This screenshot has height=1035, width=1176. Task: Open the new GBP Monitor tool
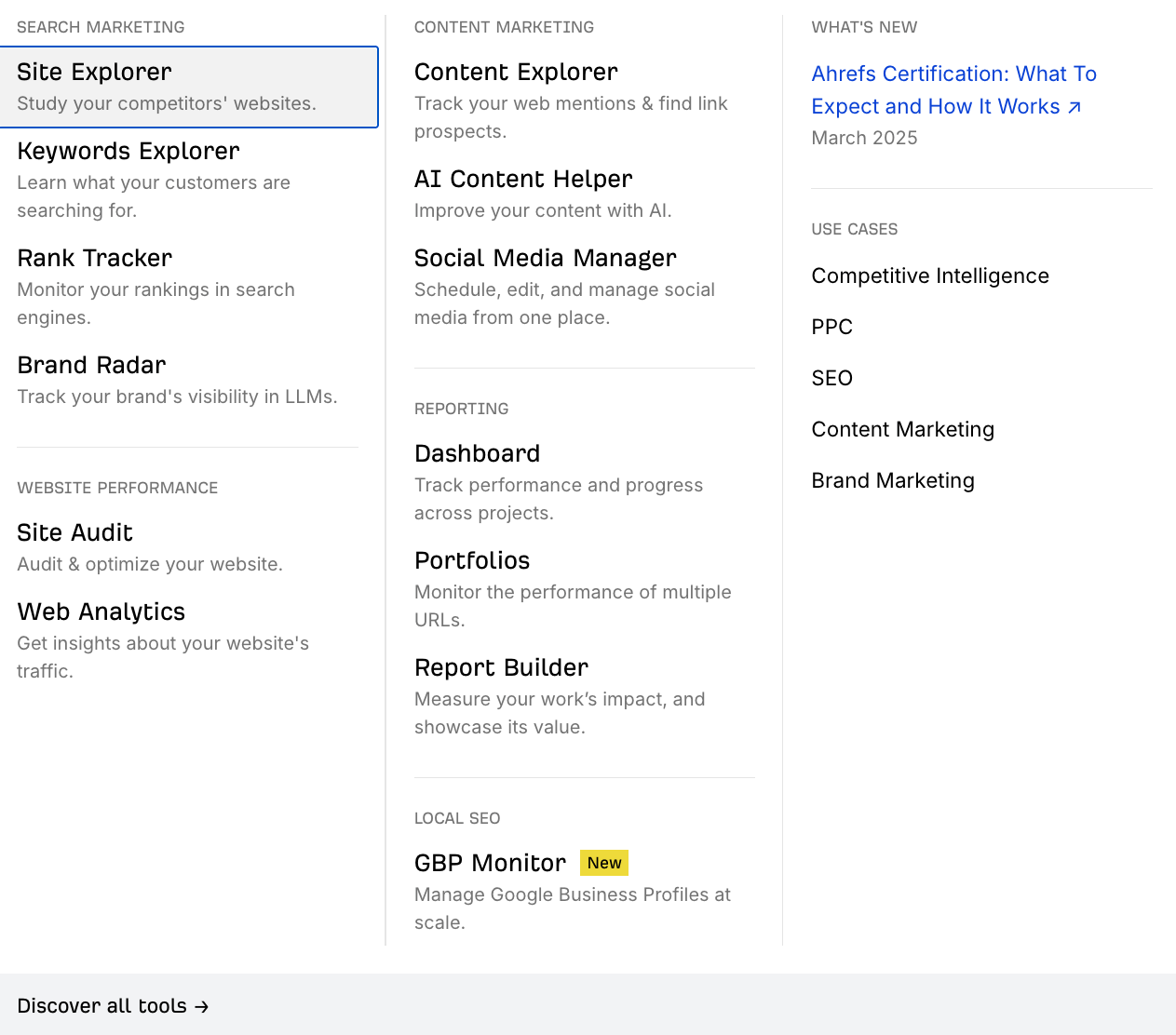coord(490,863)
